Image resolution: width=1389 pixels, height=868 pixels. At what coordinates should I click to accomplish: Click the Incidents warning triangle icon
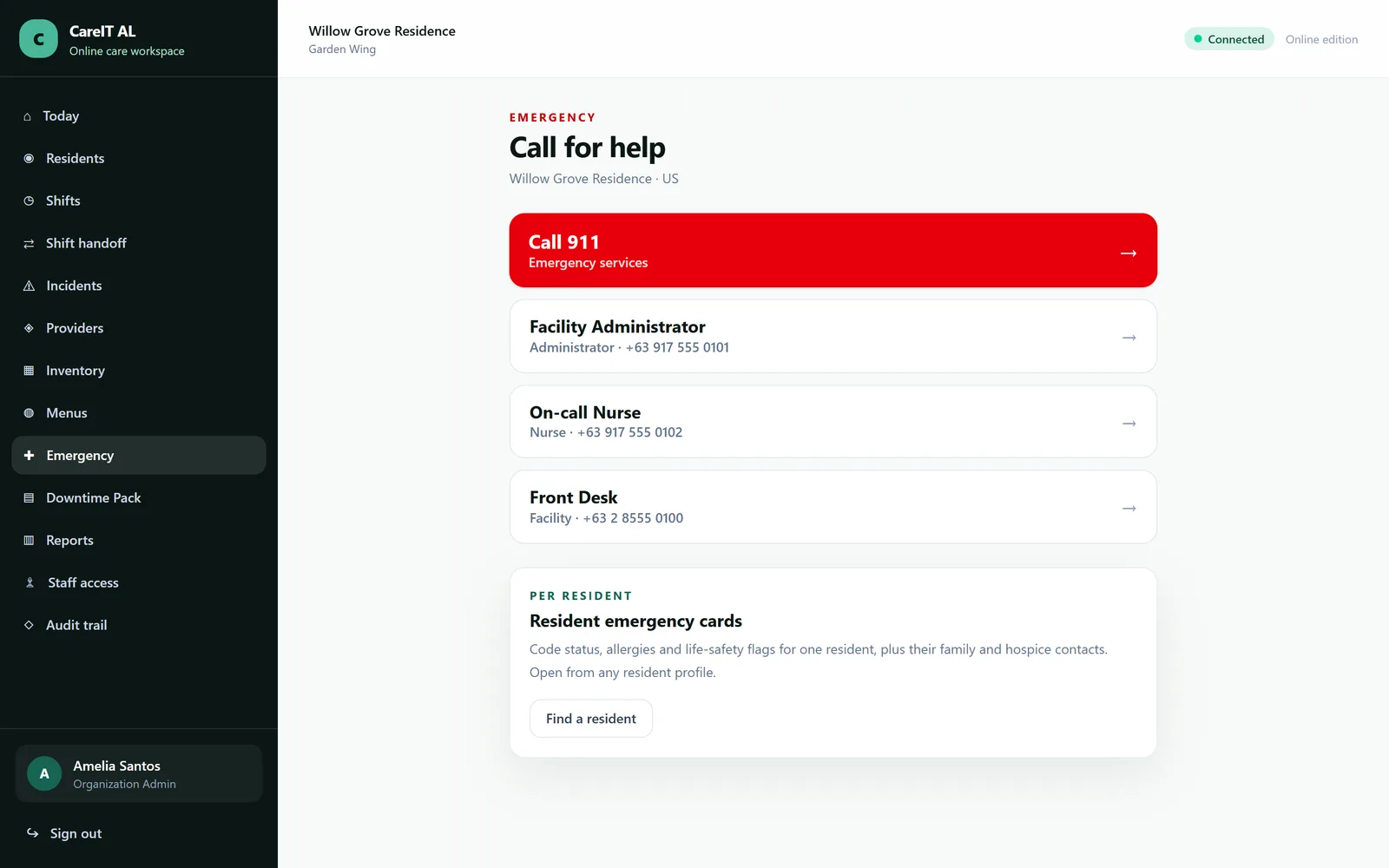coord(29,286)
